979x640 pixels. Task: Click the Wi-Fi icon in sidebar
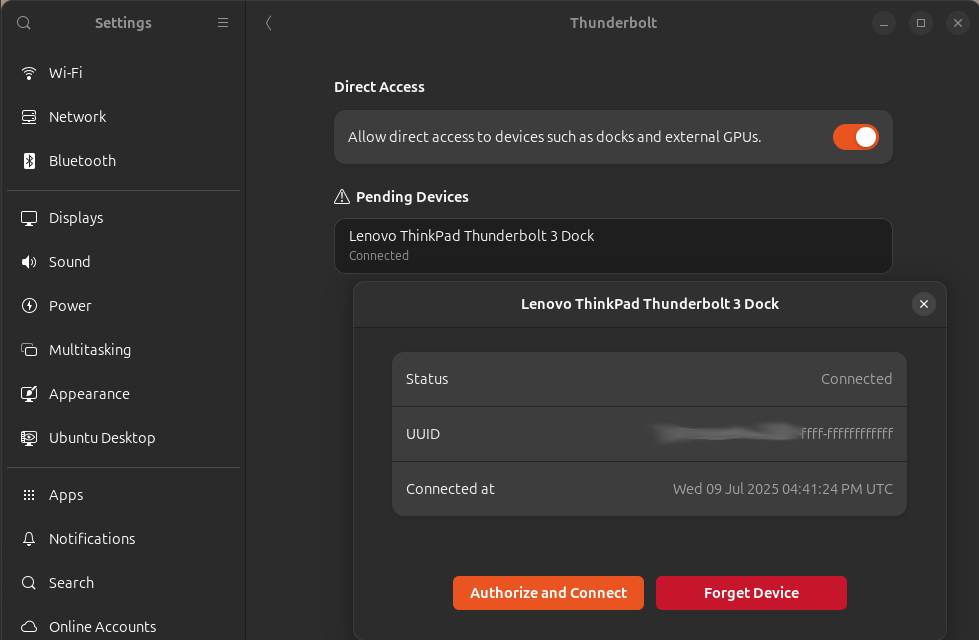pyautogui.click(x=29, y=73)
